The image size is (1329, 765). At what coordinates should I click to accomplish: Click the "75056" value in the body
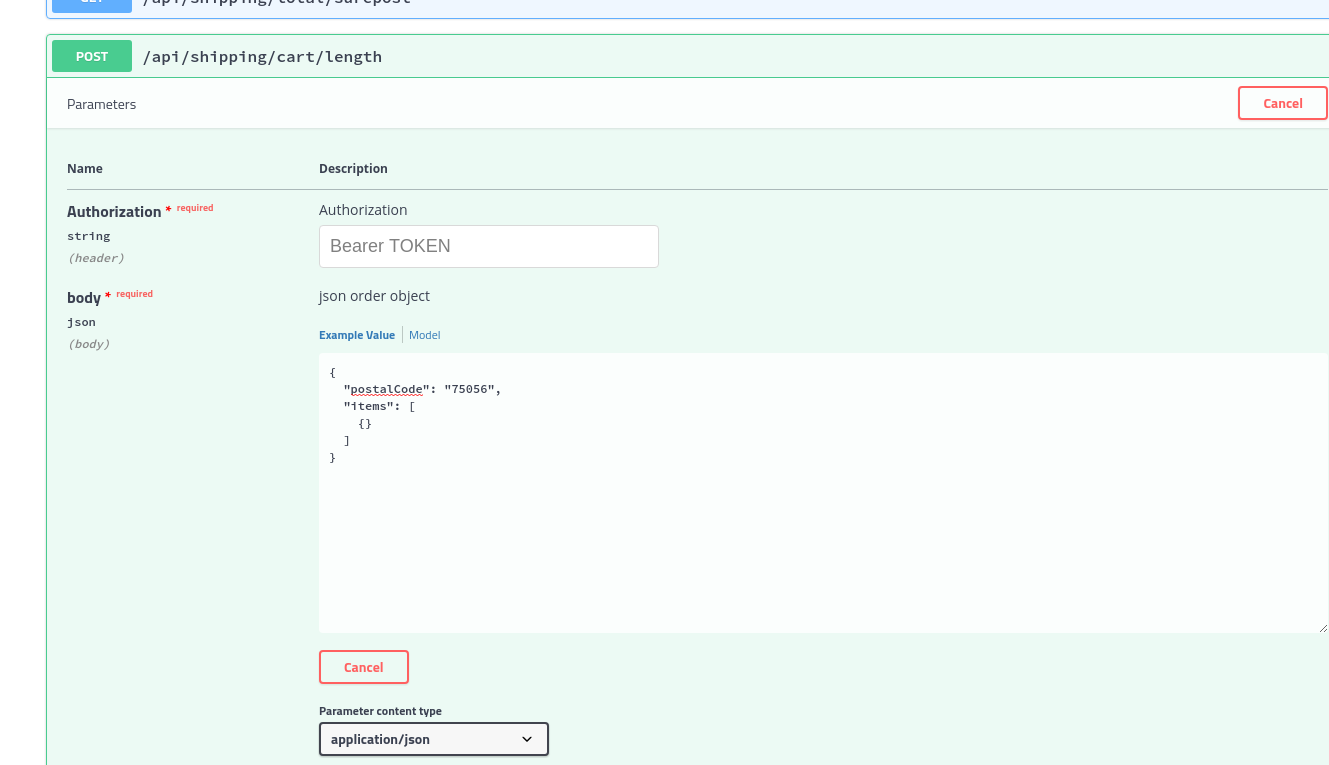coord(469,389)
